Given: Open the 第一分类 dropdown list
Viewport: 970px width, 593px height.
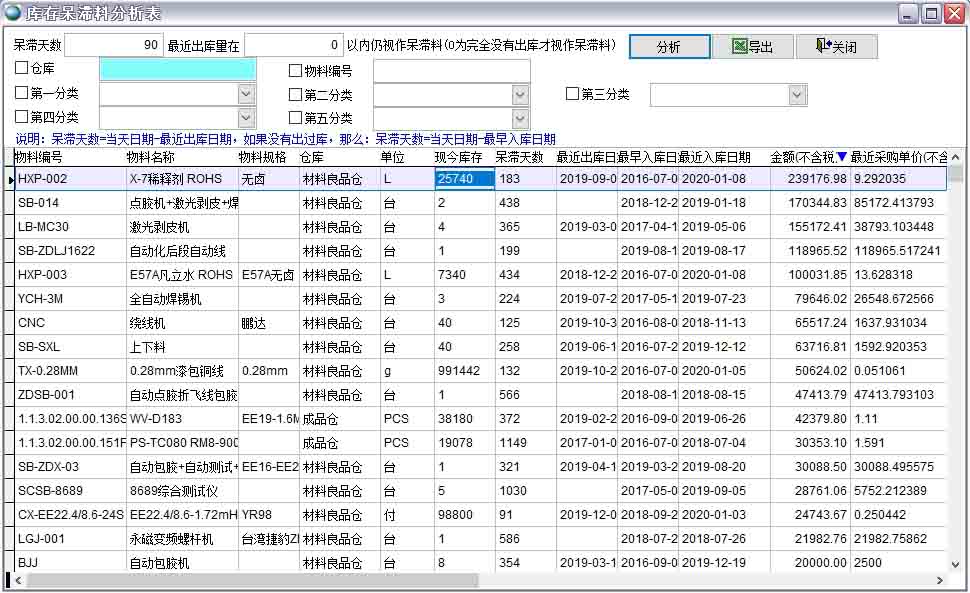Looking at the screenshot, I should click(246, 94).
